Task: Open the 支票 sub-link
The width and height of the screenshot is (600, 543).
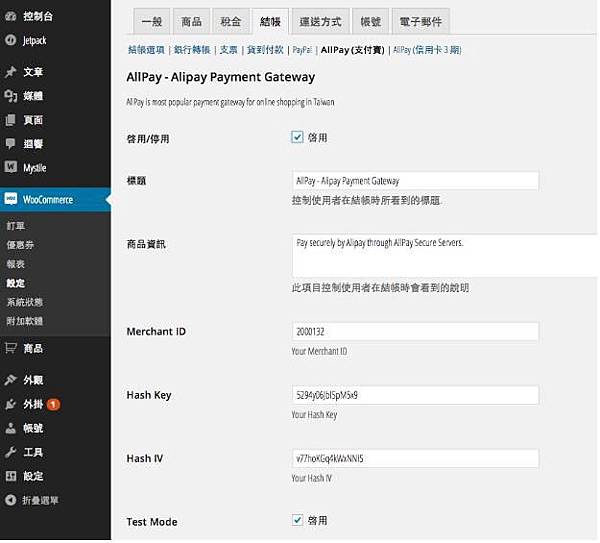Action: [228, 50]
